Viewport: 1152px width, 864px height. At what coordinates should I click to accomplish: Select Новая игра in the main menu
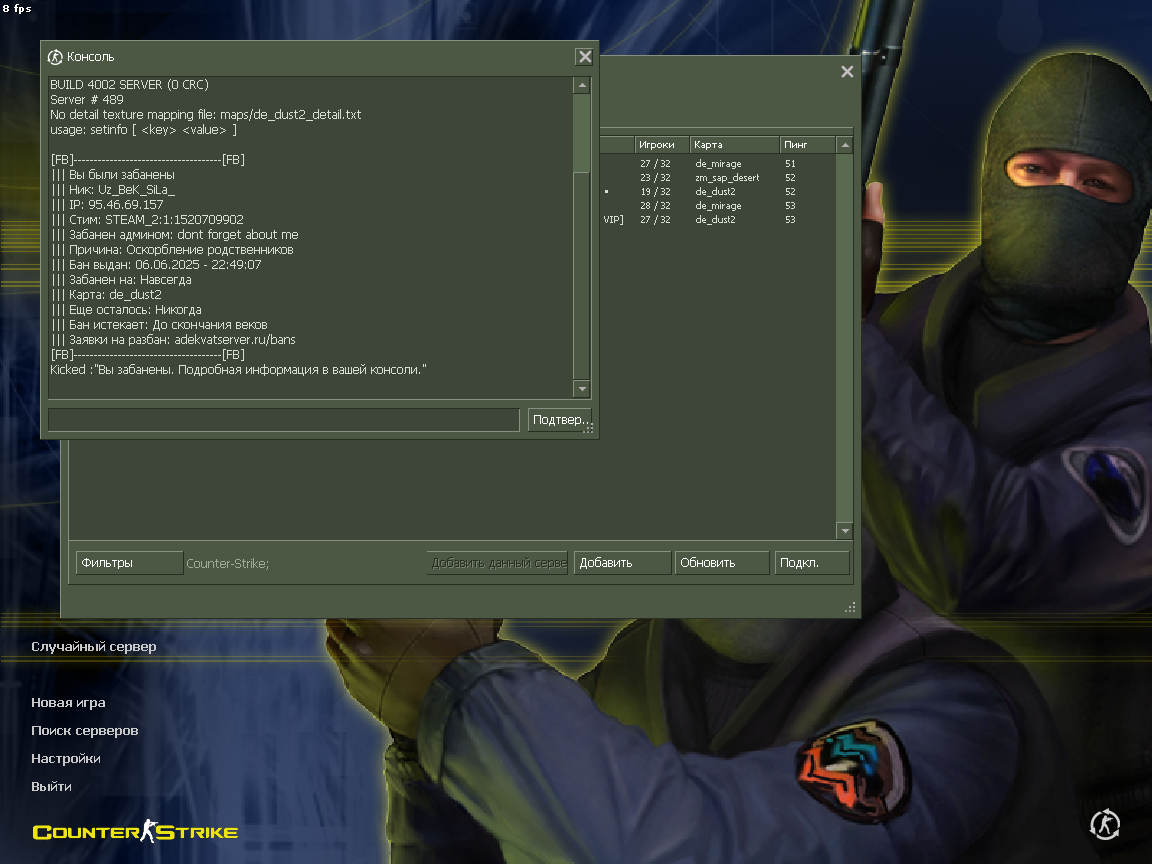pyautogui.click(x=68, y=702)
